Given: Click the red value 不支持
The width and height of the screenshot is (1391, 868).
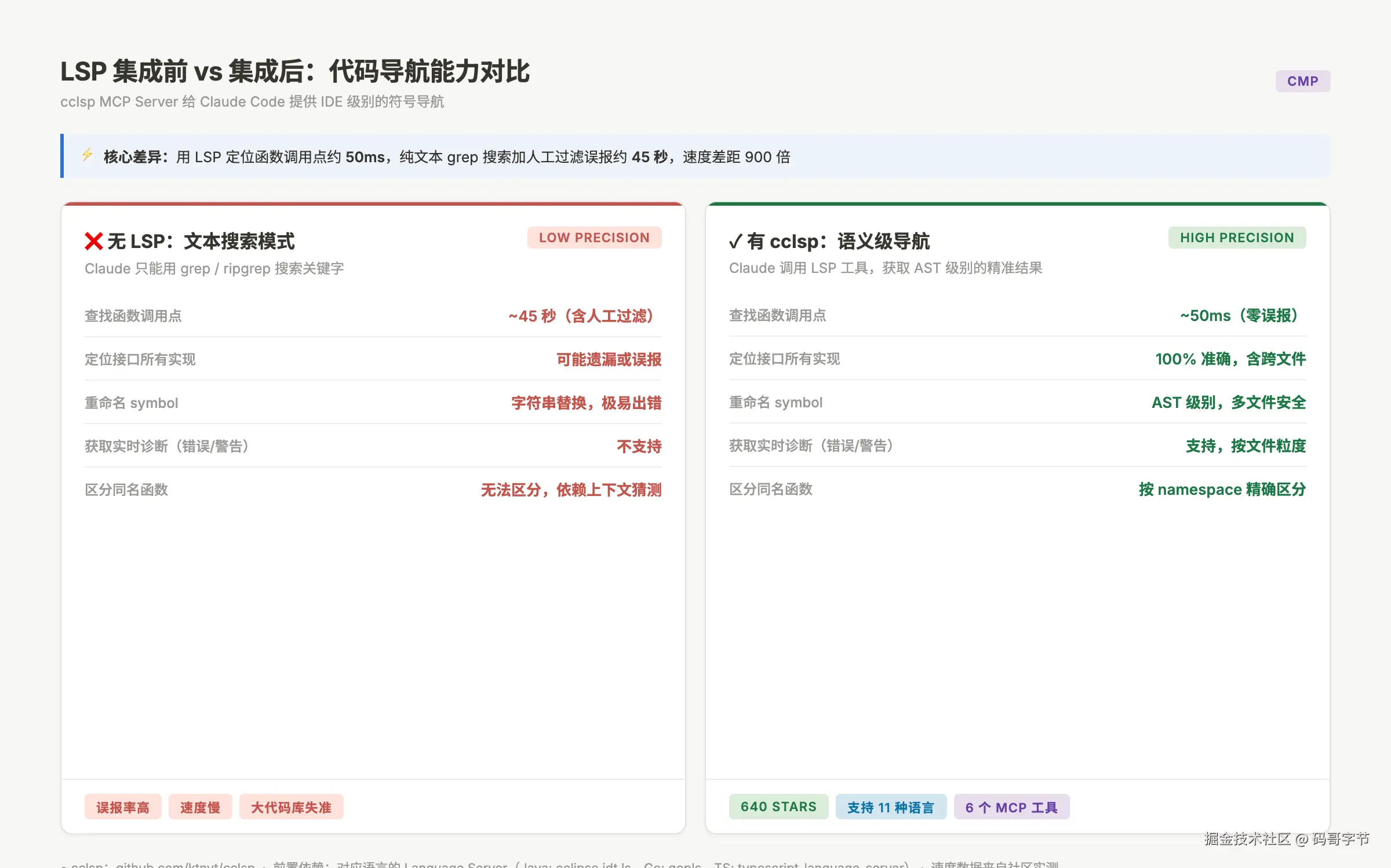Looking at the screenshot, I should (x=639, y=446).
